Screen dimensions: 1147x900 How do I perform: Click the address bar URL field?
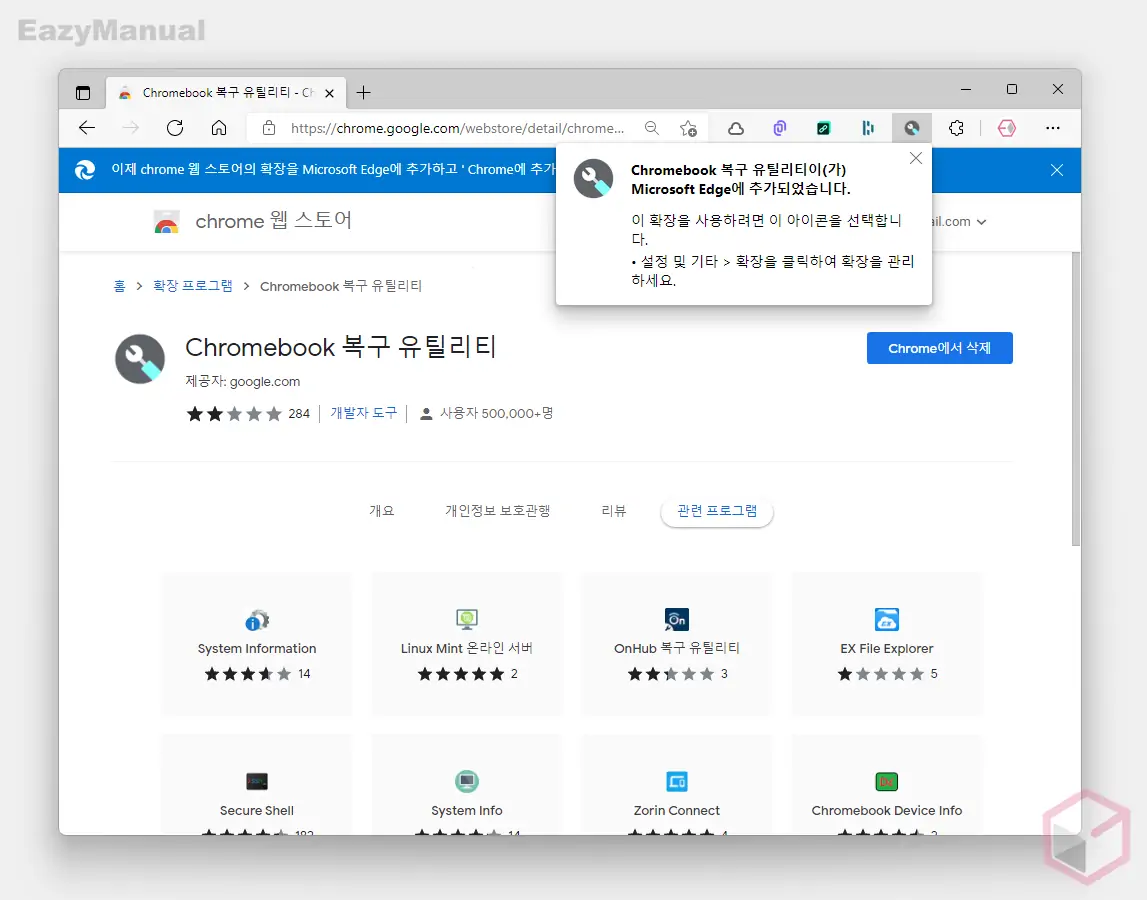pos(457,128)
